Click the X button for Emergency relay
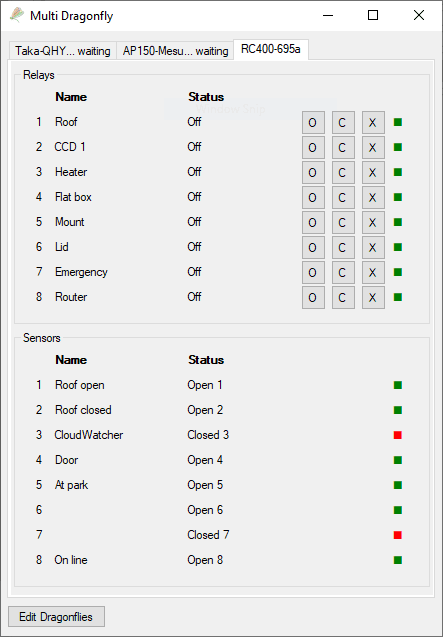 (373, 272)
